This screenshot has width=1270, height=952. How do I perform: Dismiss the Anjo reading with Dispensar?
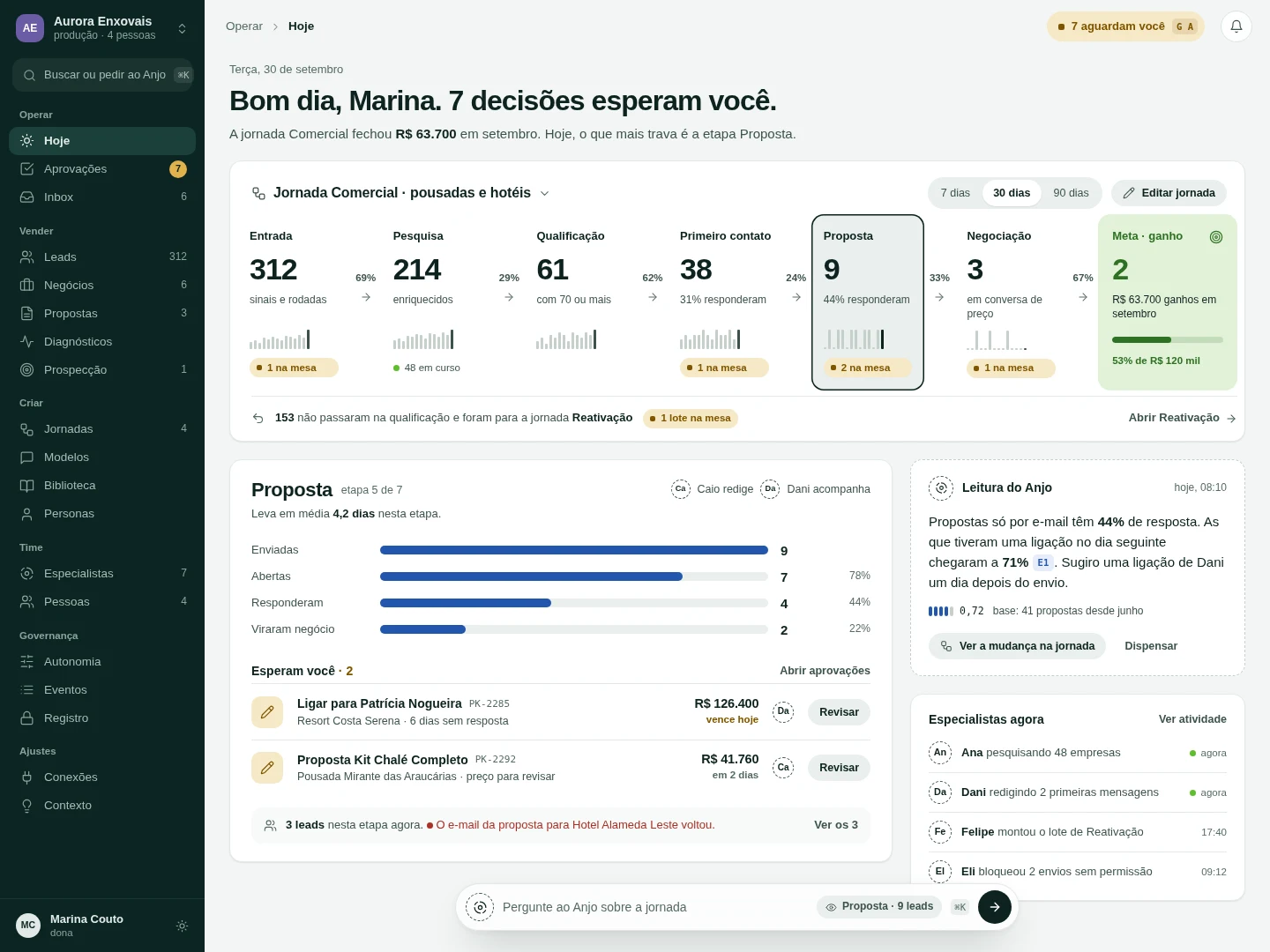pos(1151,646)
